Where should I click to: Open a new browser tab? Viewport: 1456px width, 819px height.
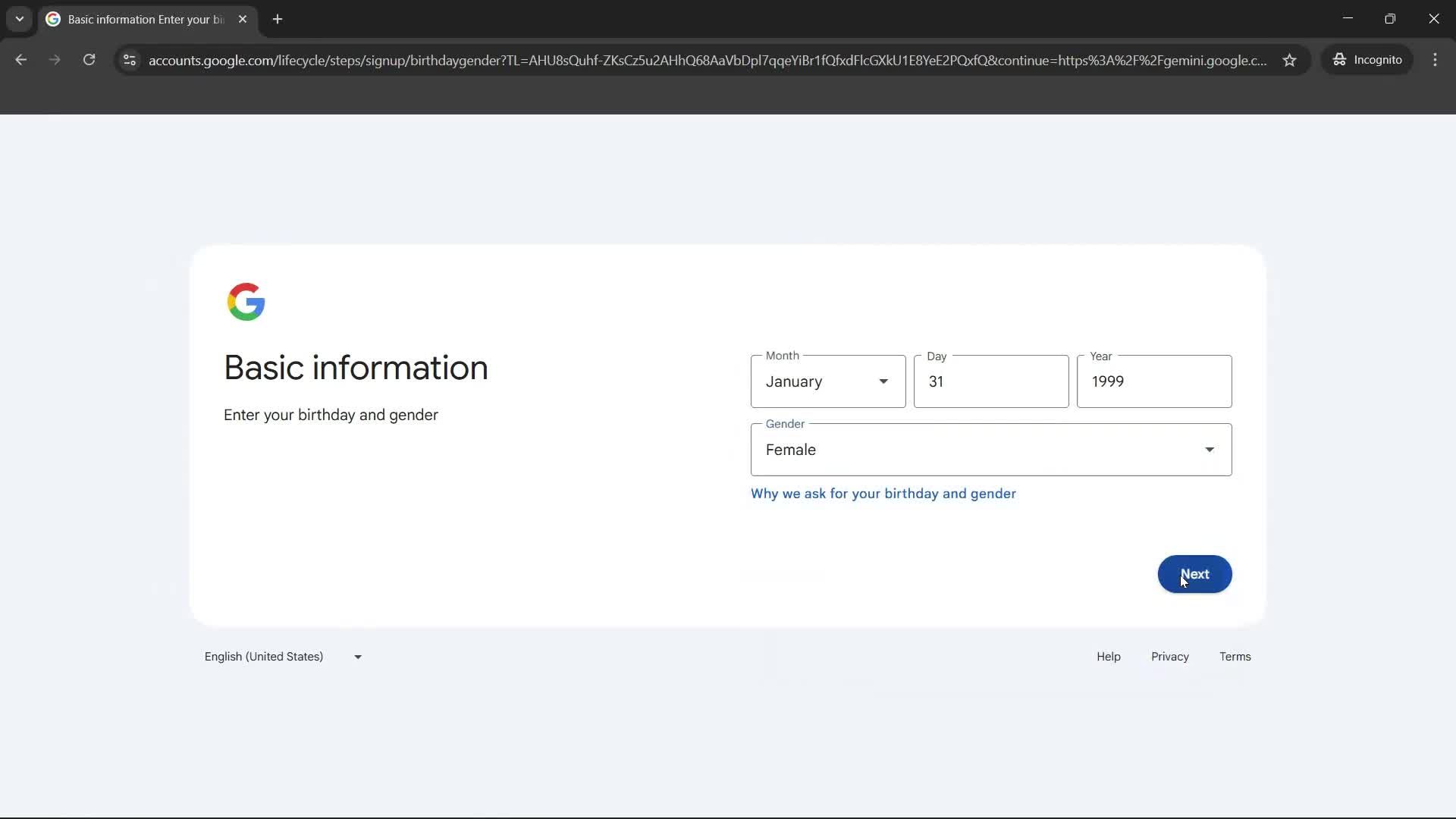click(x=278, y=19)
